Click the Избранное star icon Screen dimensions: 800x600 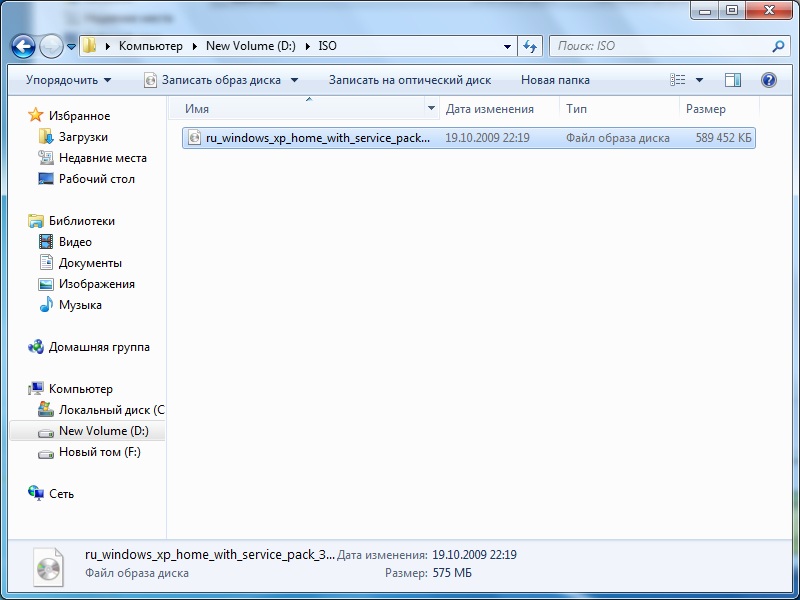36,115
